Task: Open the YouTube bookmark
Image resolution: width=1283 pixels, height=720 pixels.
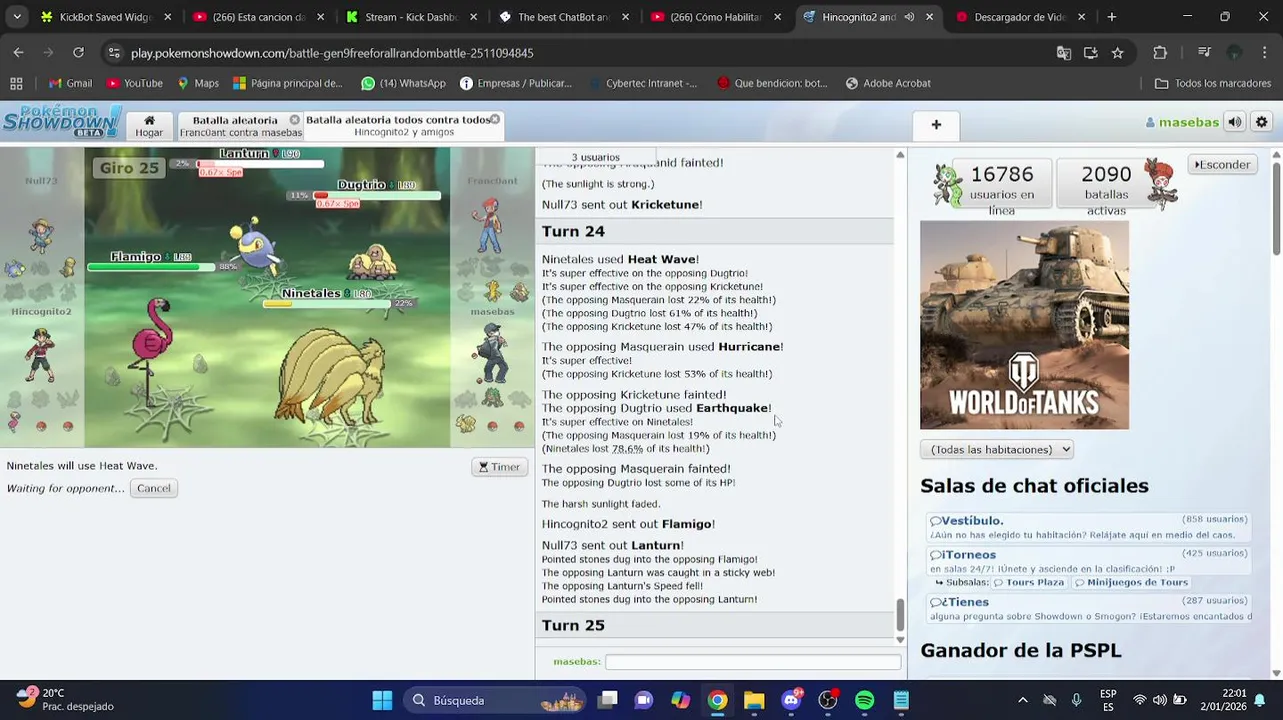Action: 134,83
